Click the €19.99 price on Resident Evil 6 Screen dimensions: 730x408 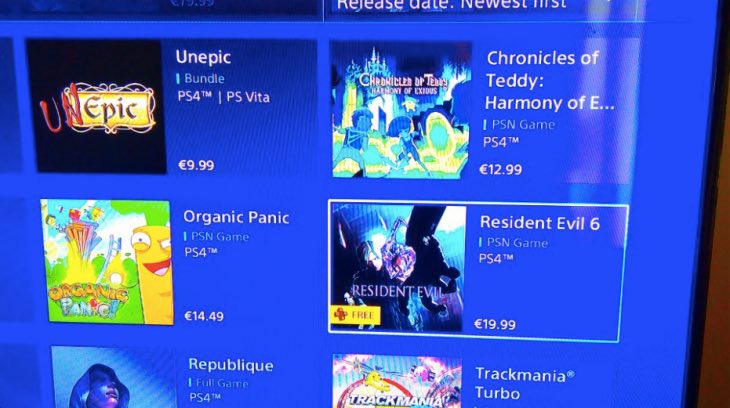pos(494,324)
